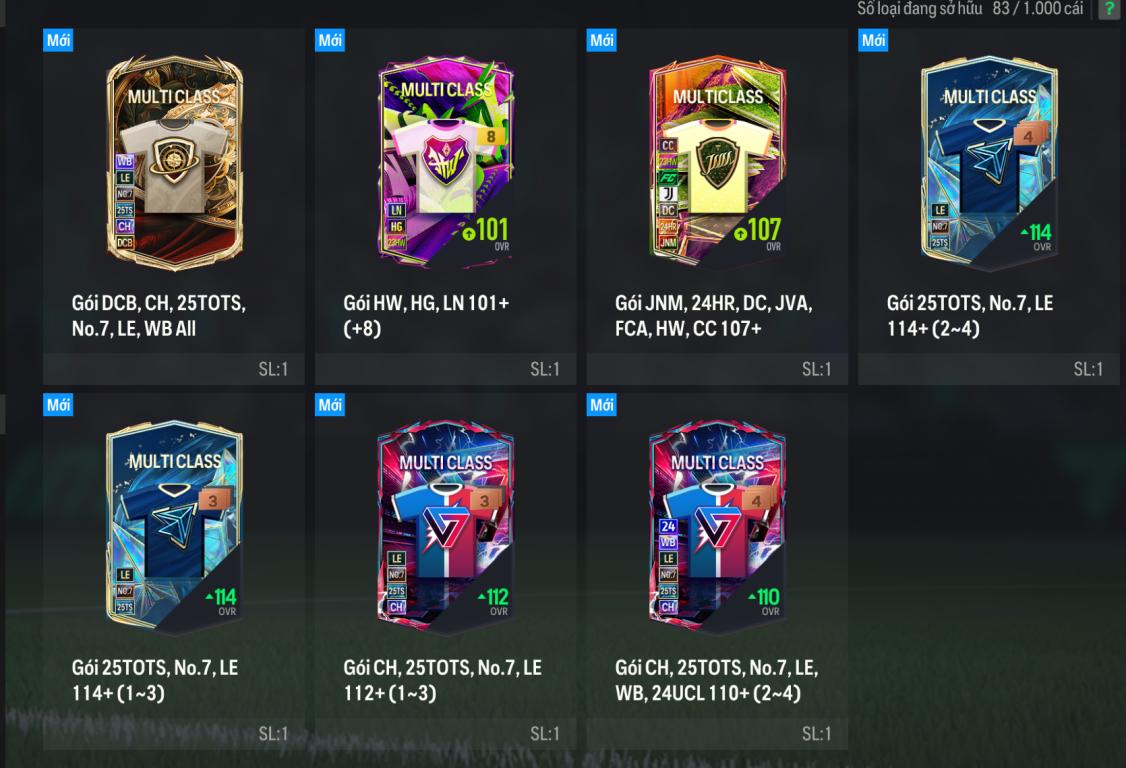This screenshot has height=768, width=1126.
Task: Click 'Gói JNM, 24HR, DC, JVA' title text
Action: coord(713,303)
